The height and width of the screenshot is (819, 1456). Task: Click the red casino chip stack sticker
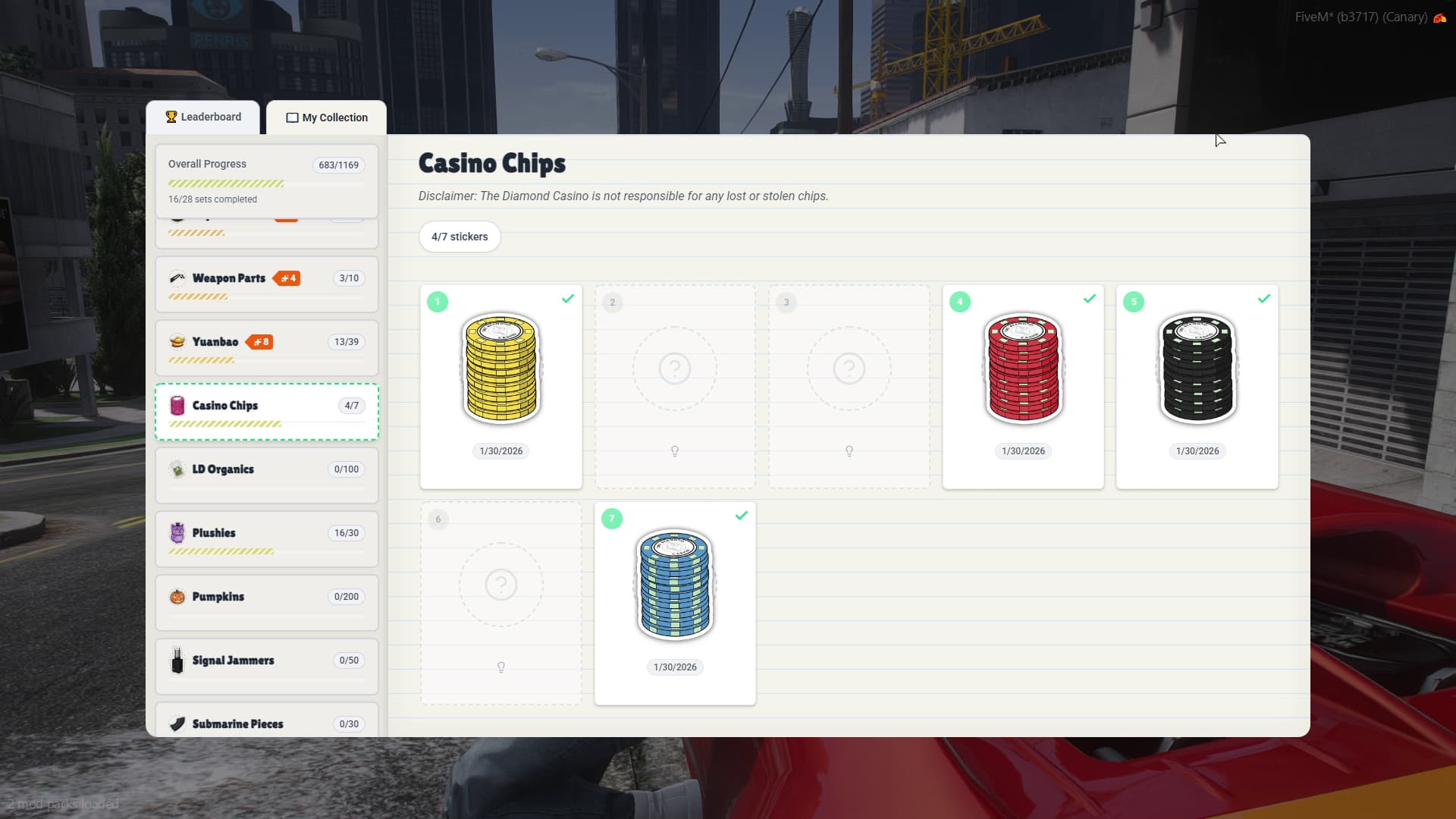point(1023,368)
